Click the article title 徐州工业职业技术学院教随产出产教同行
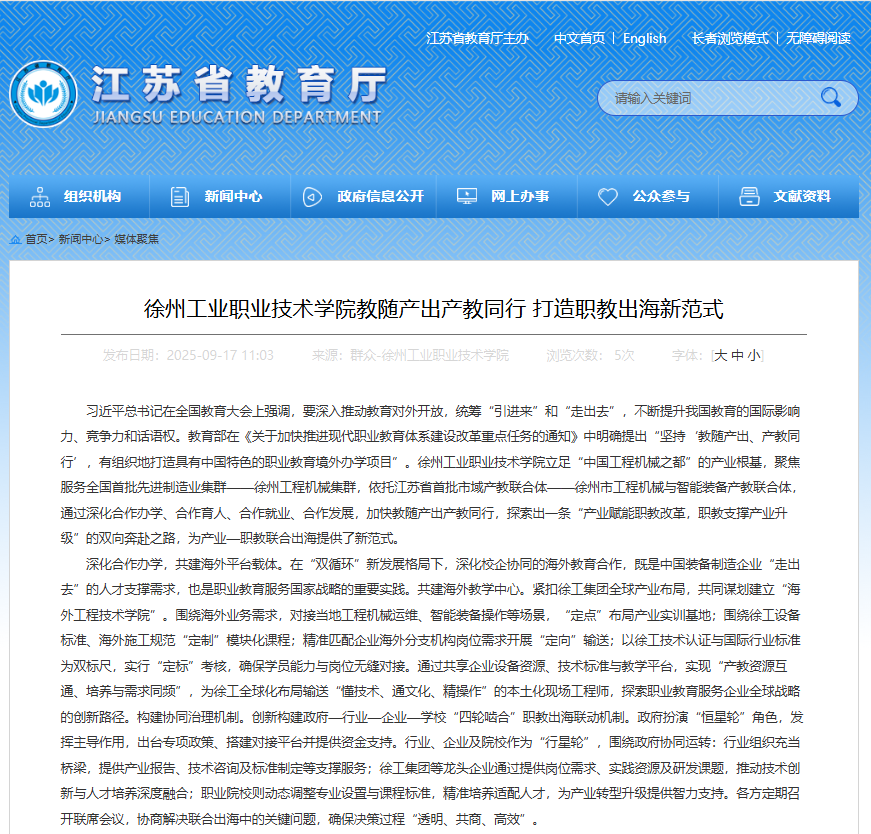 [x=433, y=309]
